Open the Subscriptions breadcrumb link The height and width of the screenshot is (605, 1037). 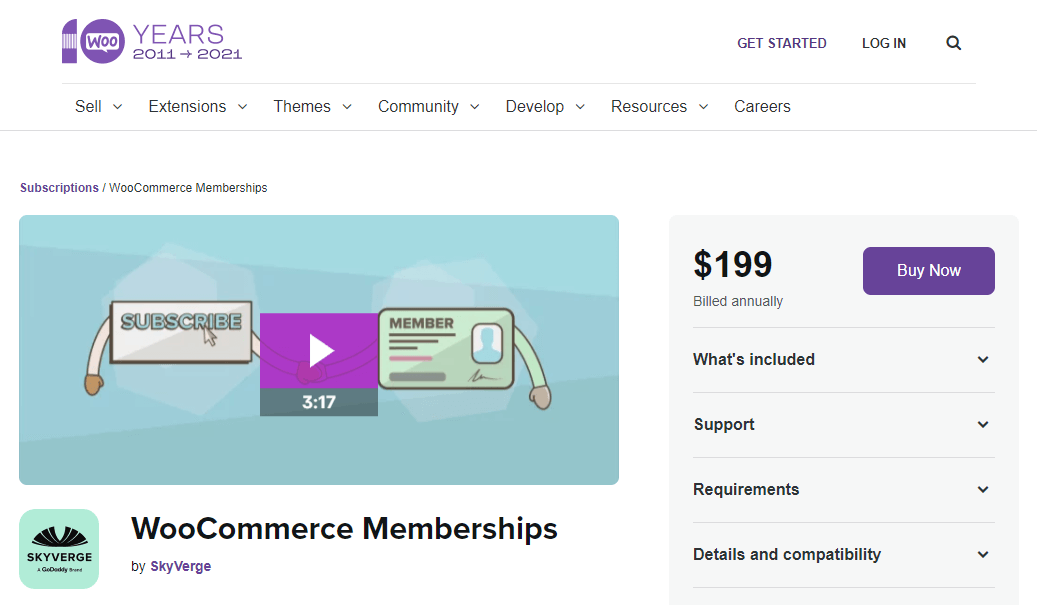point(59,188)
